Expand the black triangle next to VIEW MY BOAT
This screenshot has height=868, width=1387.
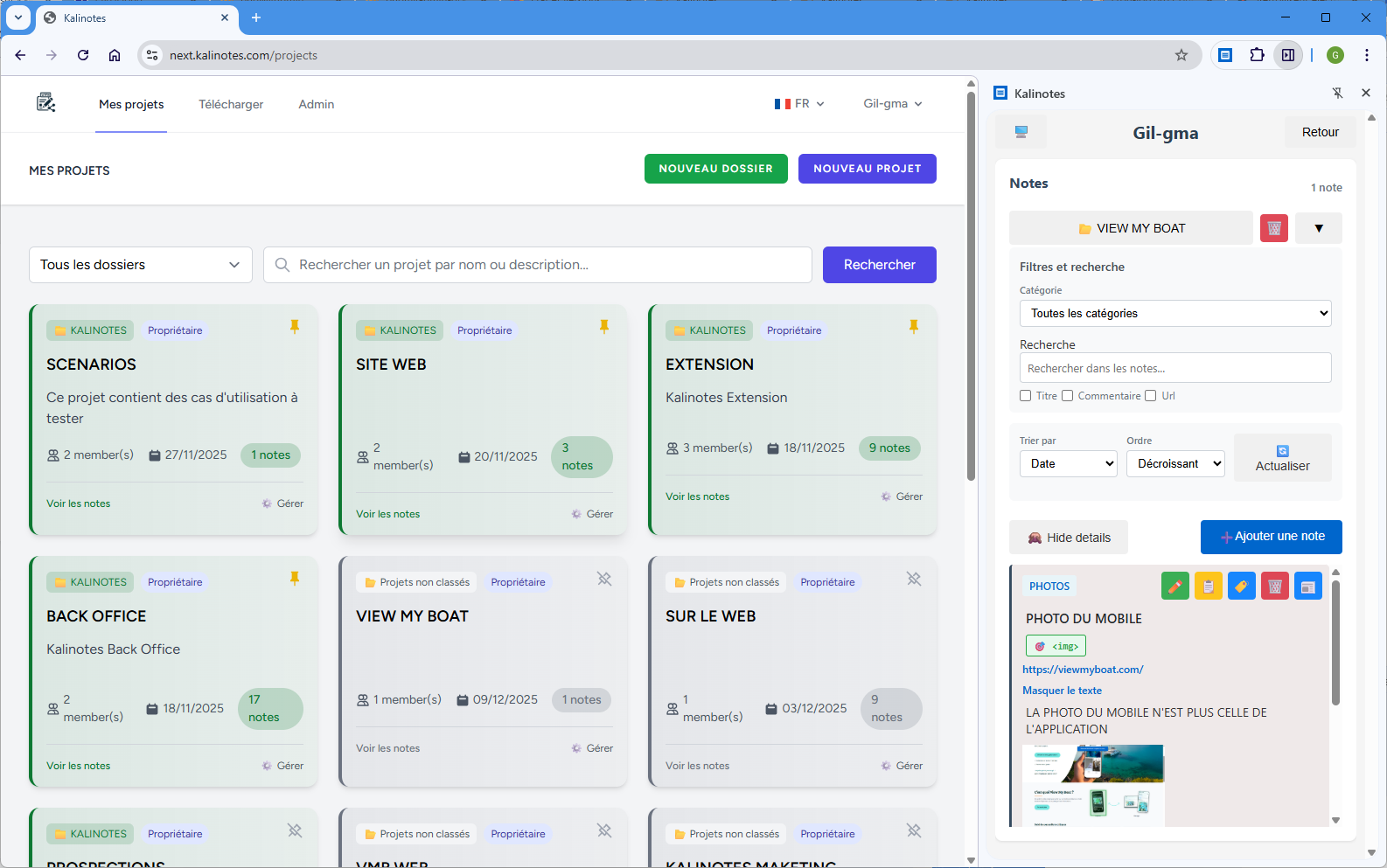pyautogui.click(x=1319, y=228)
